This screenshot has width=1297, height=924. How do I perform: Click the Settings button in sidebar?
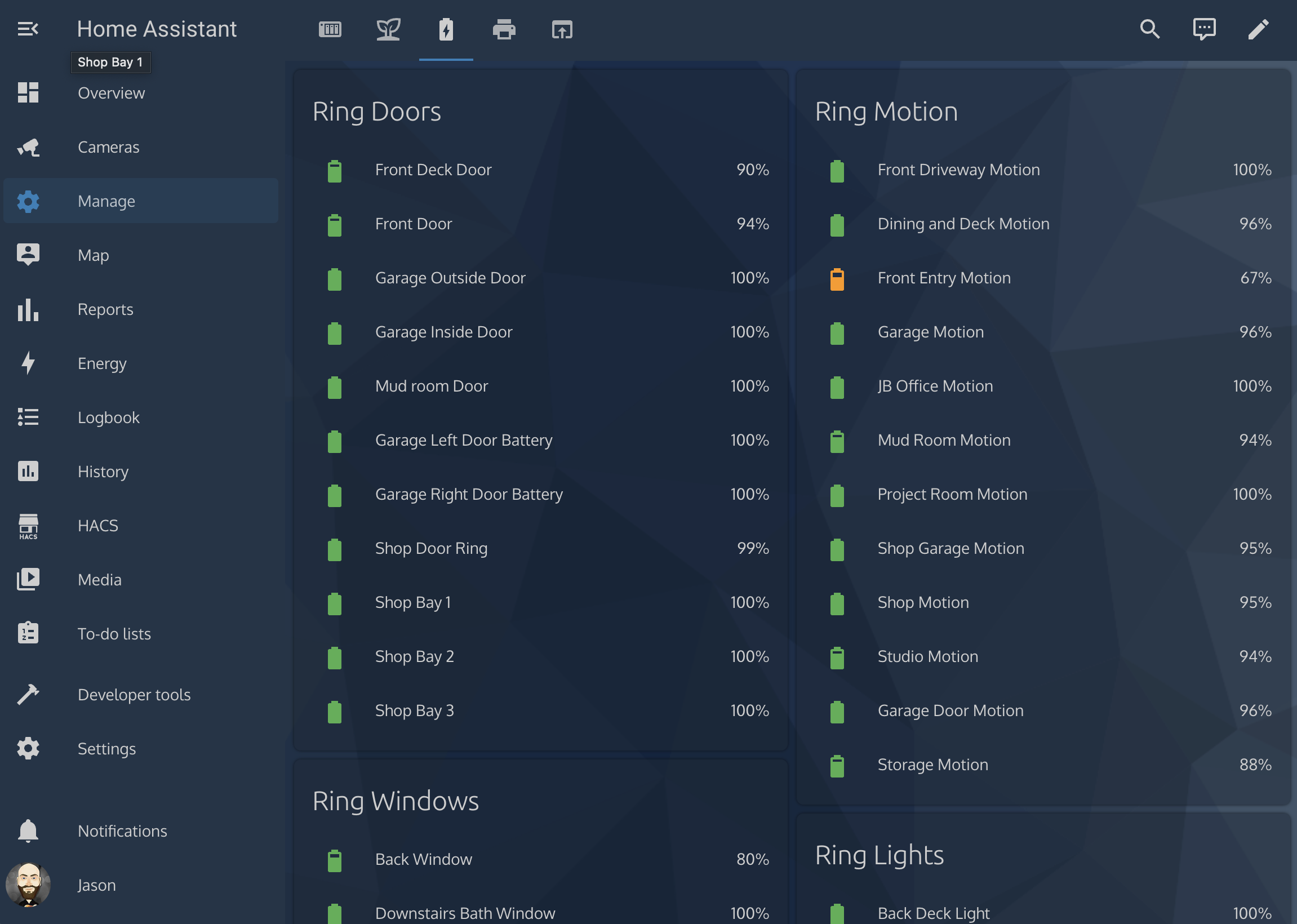pyautogui.click(x=107, y=748)
